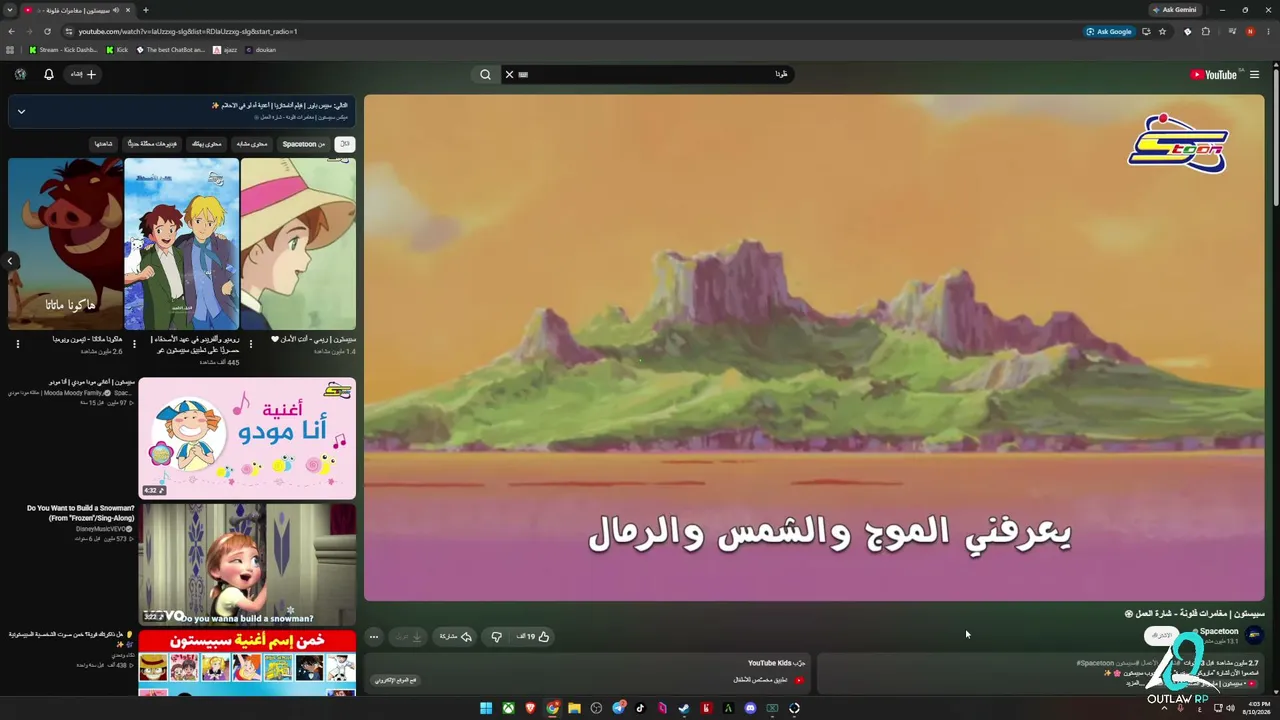The height and width of the screenshot is (720, 1280).
Task: Click the Chrome address bar URL
Action: [x=188, y=31]
